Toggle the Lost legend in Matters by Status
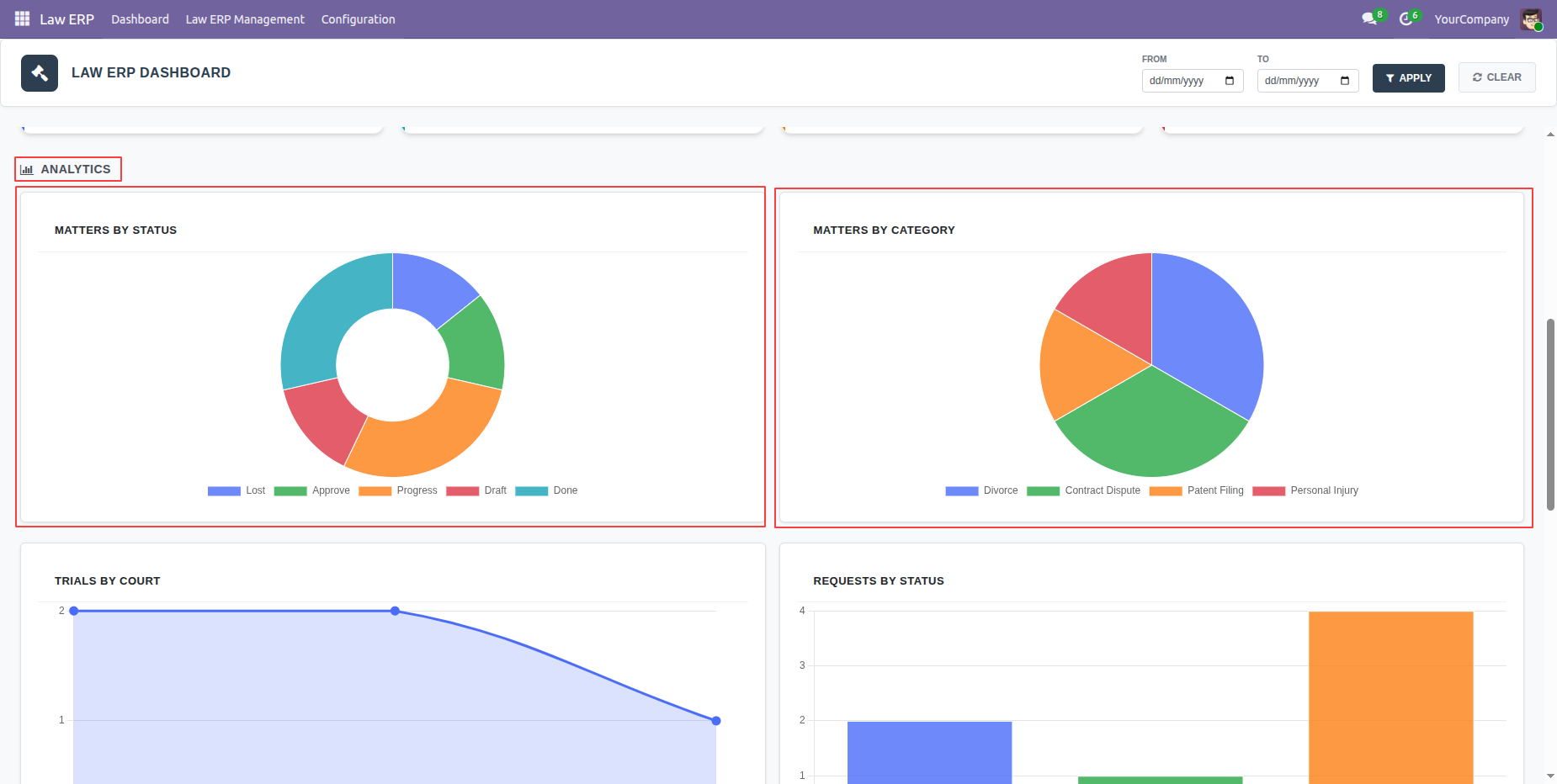Viewport: 1557px width, 784px height. click(x=236, y=490)
